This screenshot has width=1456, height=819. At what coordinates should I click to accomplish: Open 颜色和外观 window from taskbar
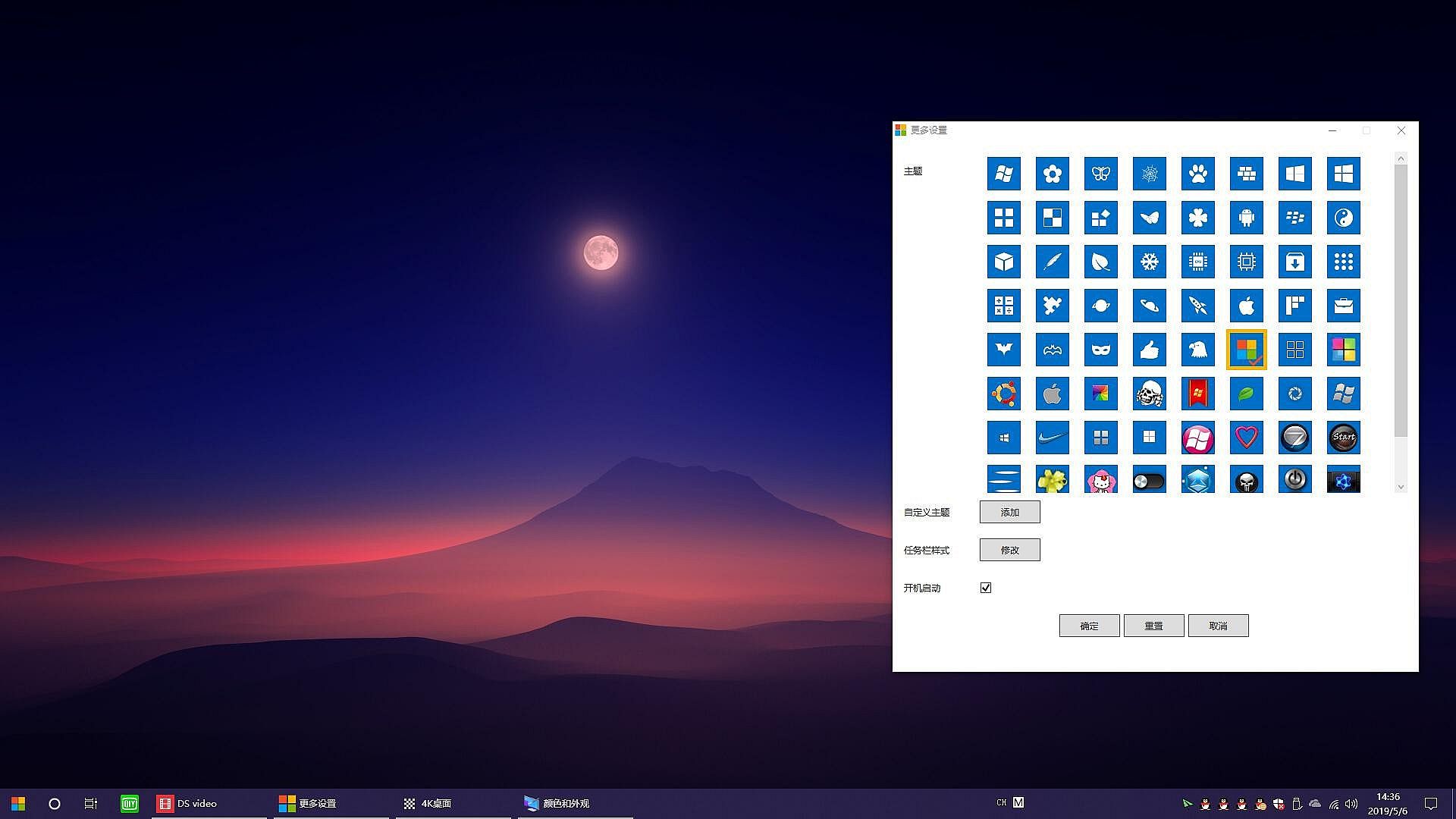565,803
